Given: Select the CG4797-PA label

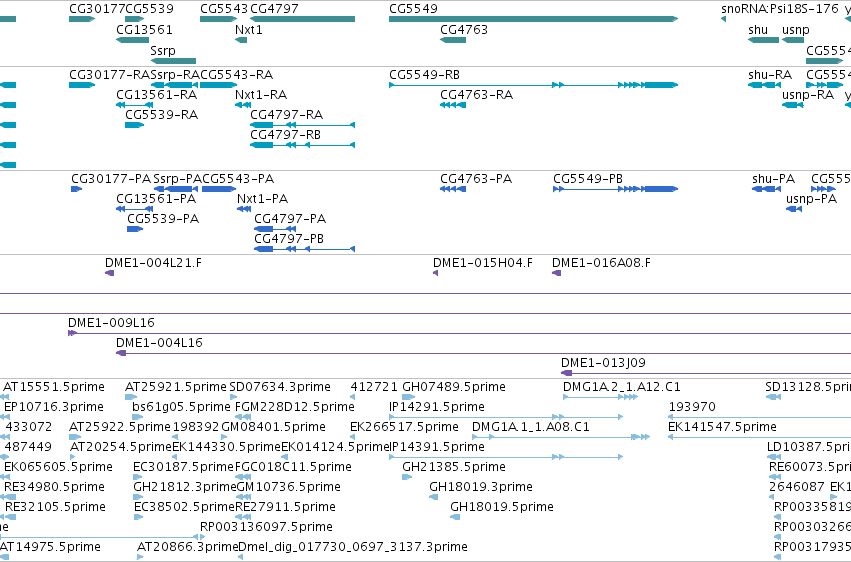Looking at the screenshot, I should click(x=290, y=219).
